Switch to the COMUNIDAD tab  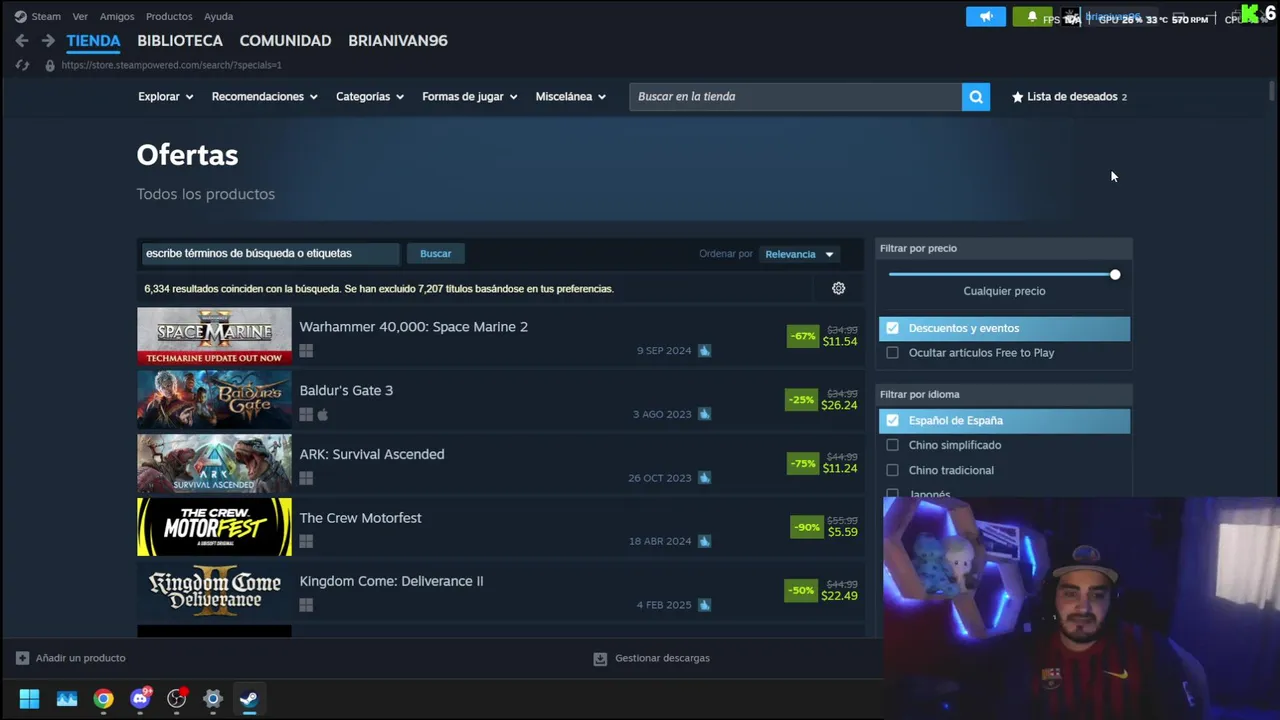tap(285, 41)
